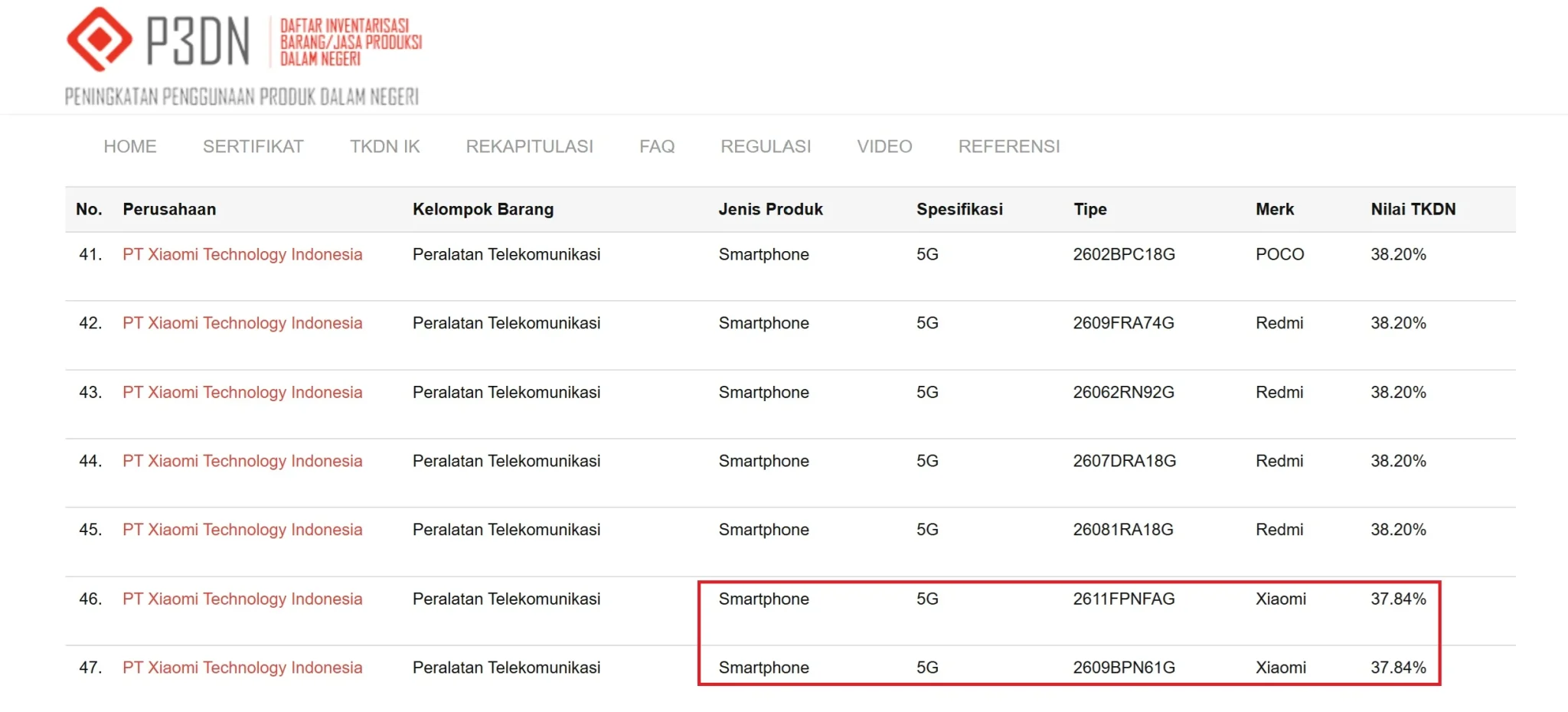This screenshot has height=712, width=1568.
Task: Click the Spesifikasi column header
Action: coord(959,209)
